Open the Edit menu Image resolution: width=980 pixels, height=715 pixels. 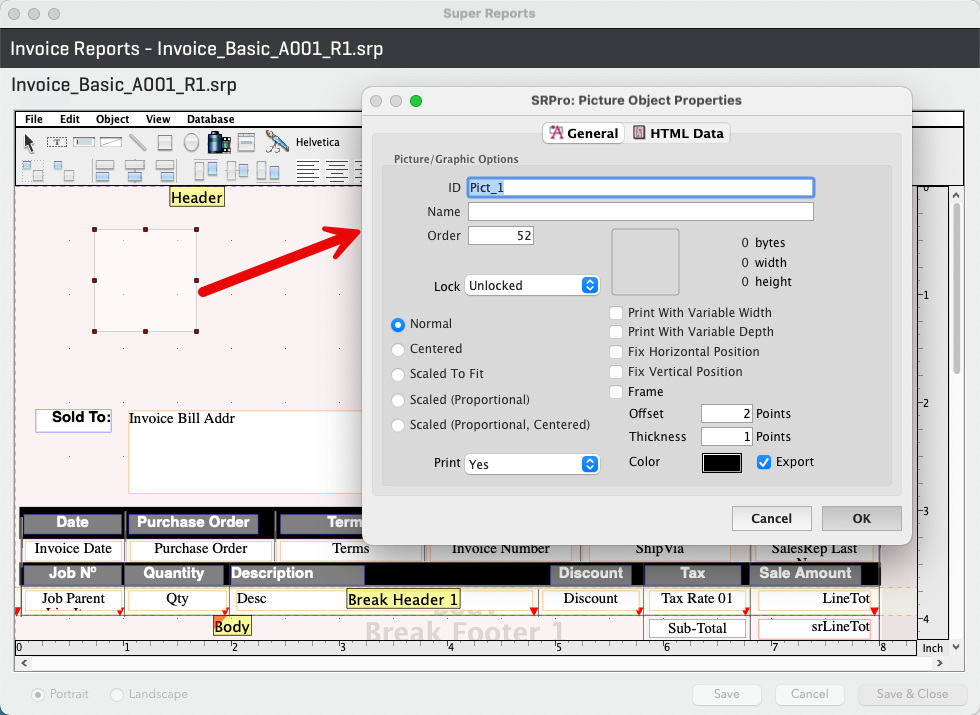pos(69,119)
